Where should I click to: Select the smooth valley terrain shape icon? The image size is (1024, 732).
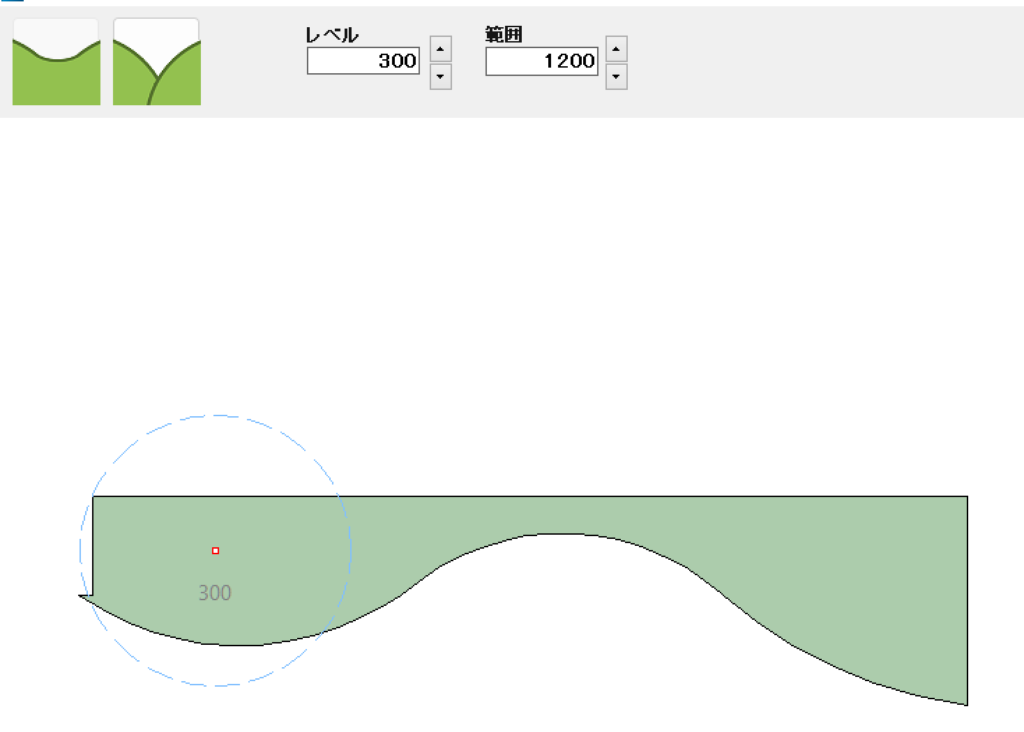[x=56, y=62]
